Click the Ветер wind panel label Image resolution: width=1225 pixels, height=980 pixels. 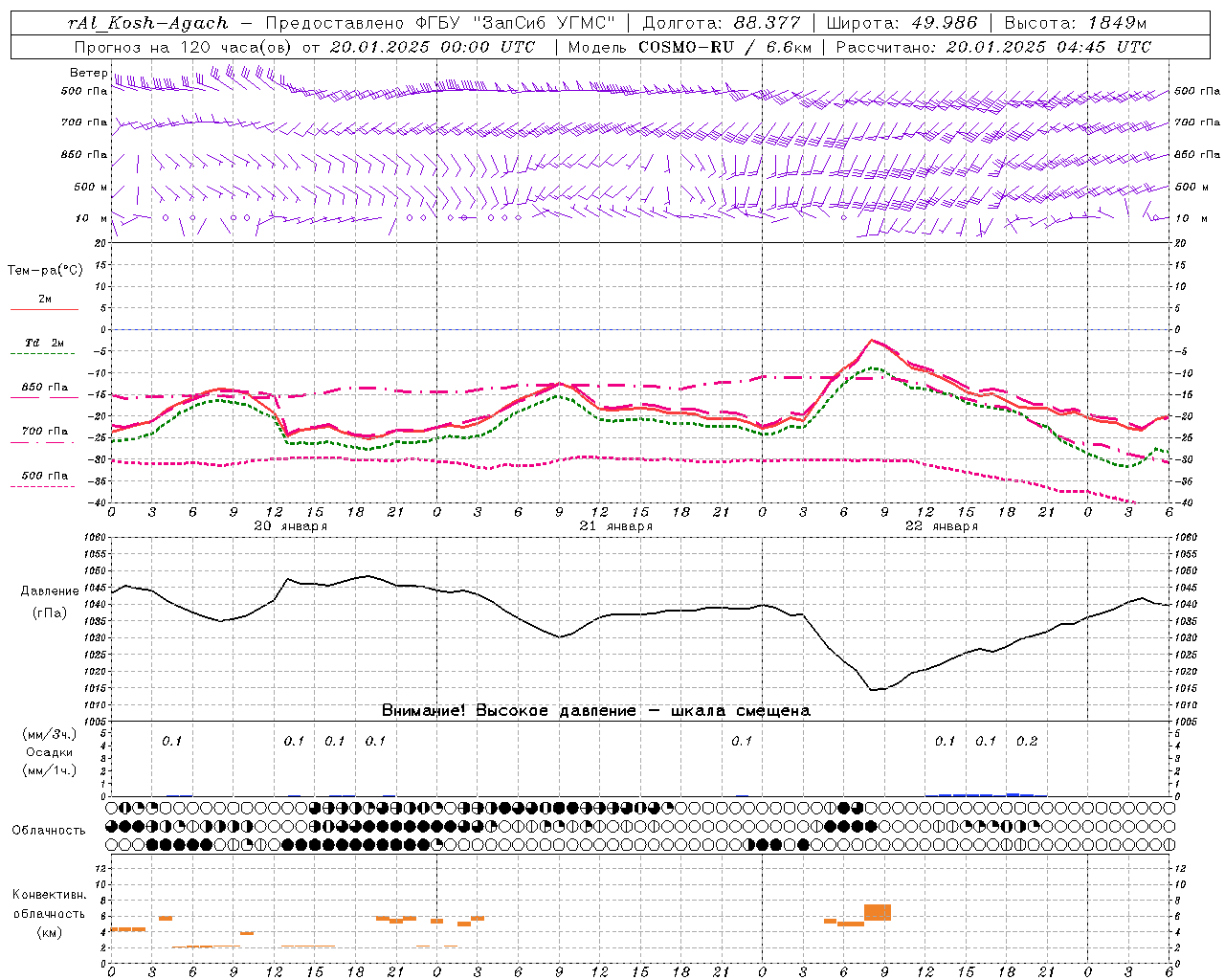tap(88, 73)
